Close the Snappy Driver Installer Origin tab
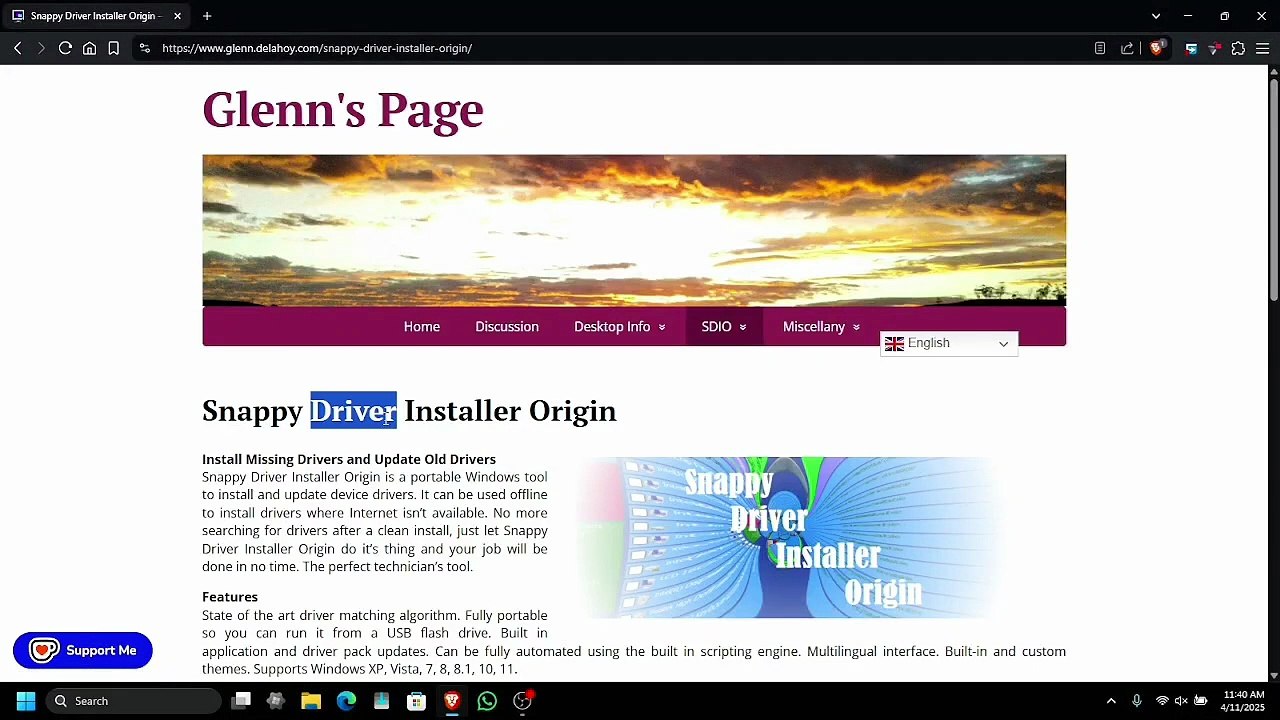1280x720 pixels. coord(177,16)
